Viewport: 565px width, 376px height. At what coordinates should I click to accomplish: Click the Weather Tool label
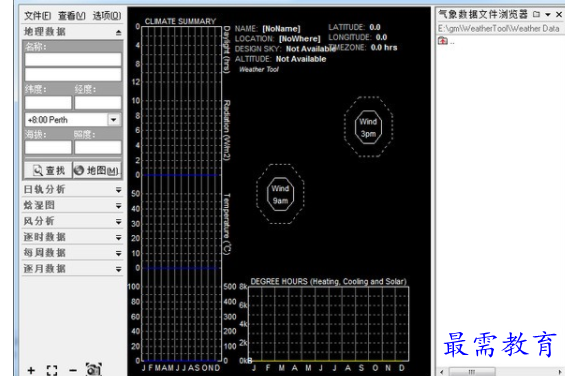coord(259,69)
